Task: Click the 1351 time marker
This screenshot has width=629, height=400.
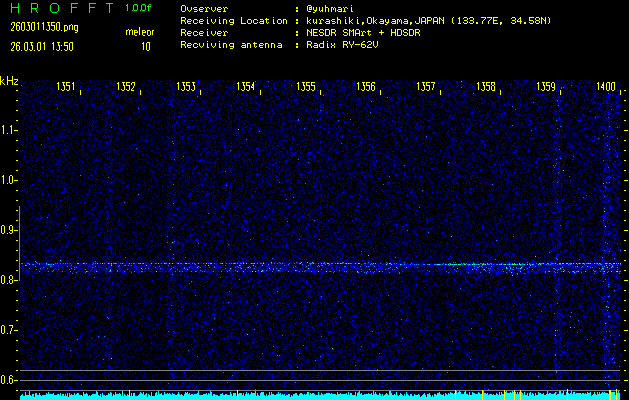Action: [66, 88]
